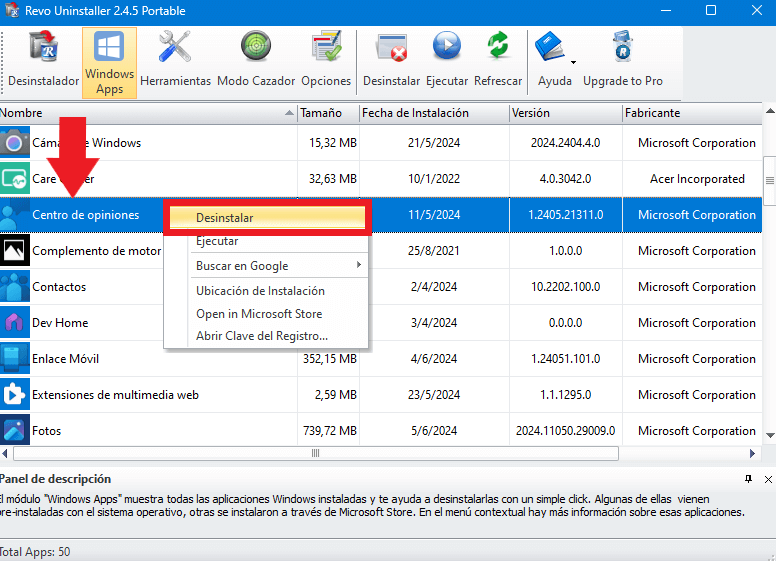Sort by the Nombre column header
Viewport: 776px width, 561px height.
click(x=148, y=113)
